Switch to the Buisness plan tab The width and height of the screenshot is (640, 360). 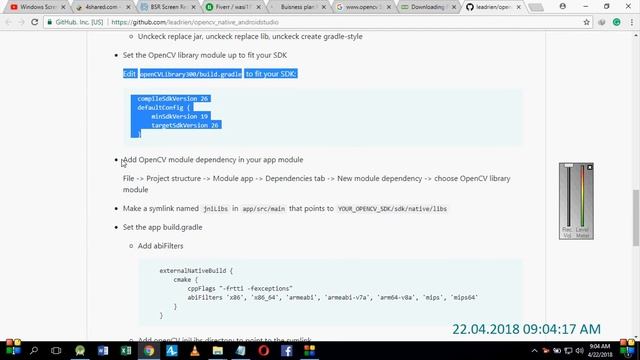coord(299,7)
